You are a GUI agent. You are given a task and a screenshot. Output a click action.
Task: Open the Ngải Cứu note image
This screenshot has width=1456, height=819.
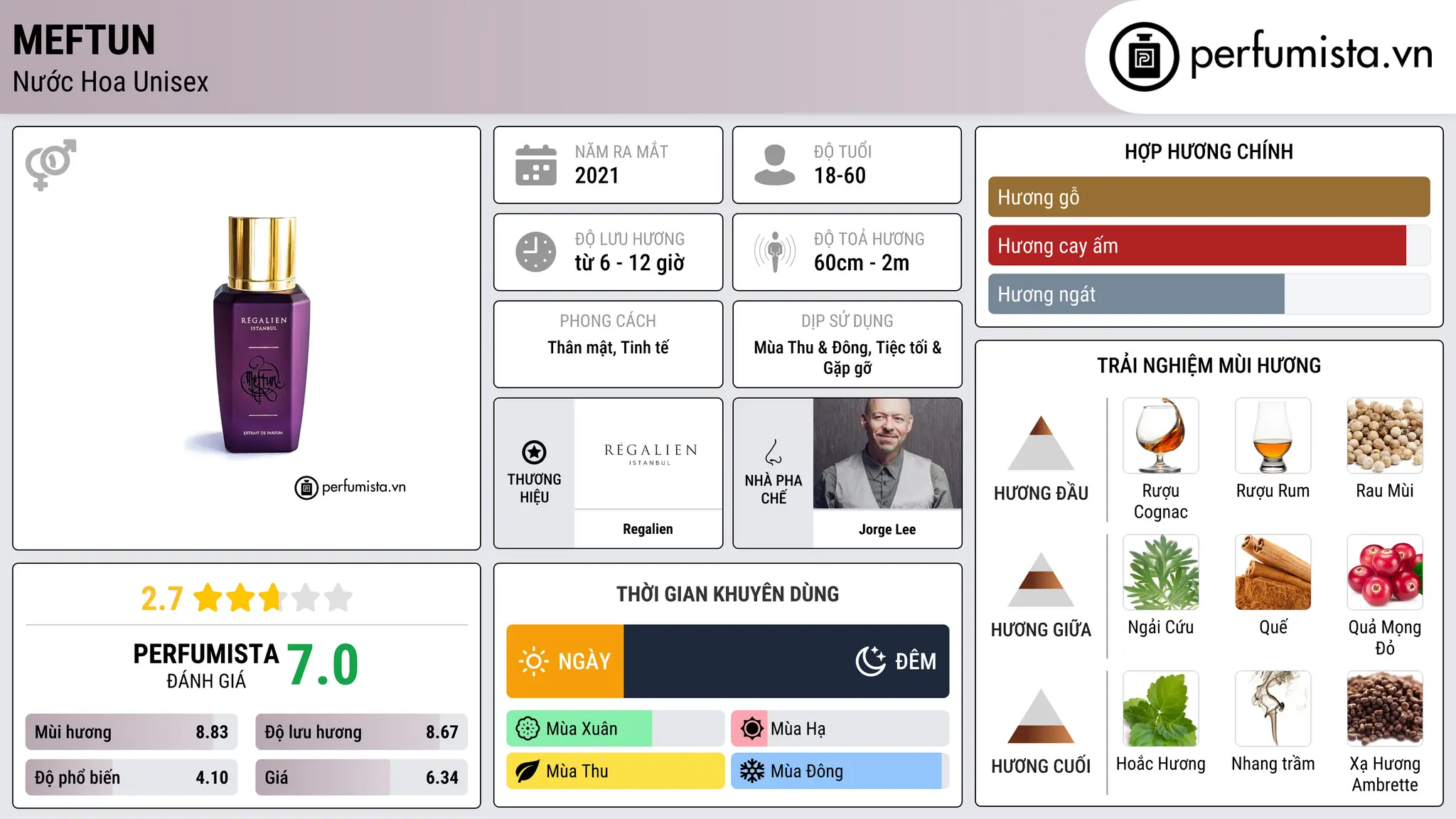(1160, 572)
